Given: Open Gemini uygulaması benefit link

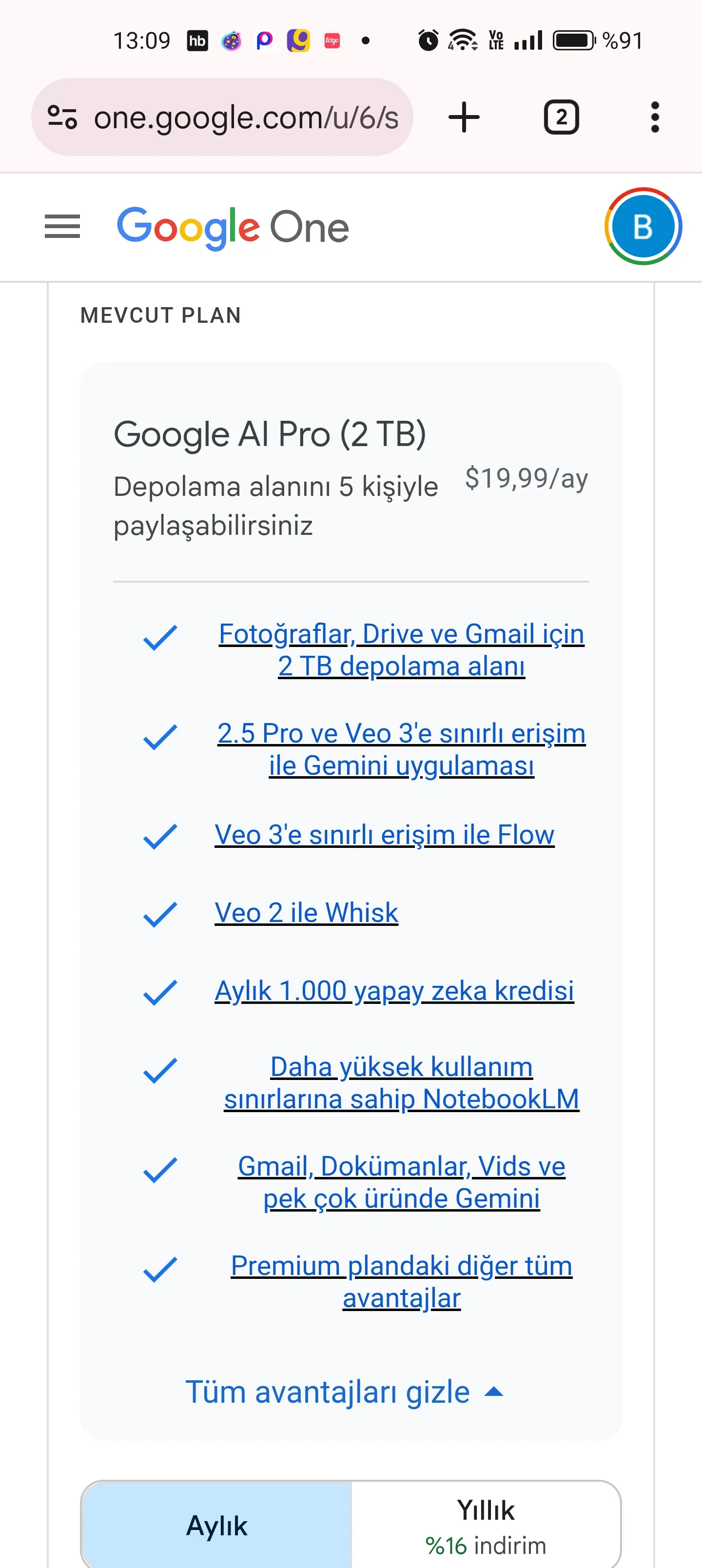Looking at the screenshot, I should pos(401,749).
